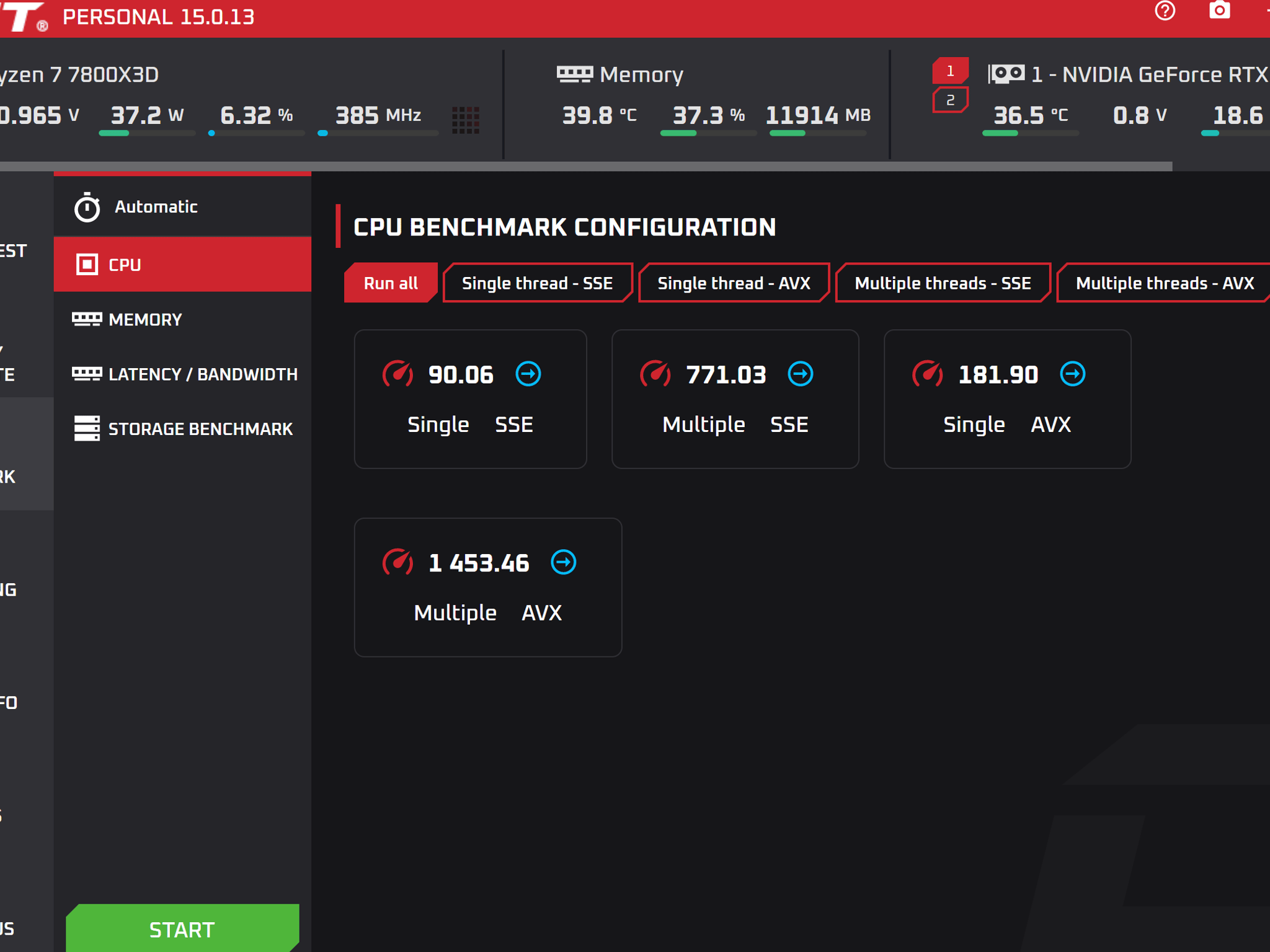Image resolution: width=1270 pixels, height=952 pixels.
Task: Click the memory 11914 MB usage bar
Action: click(818, 133)
